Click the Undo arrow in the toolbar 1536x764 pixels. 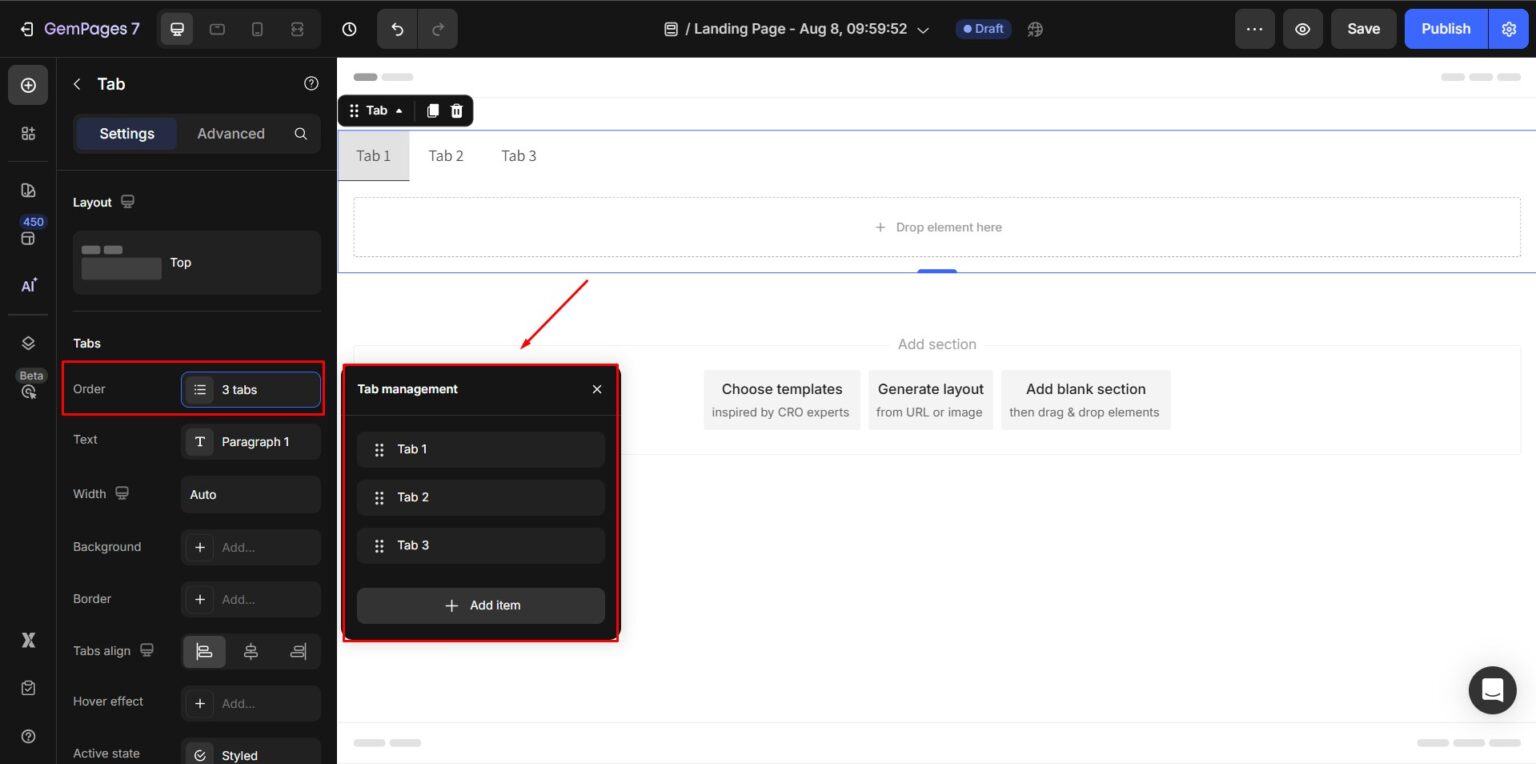[x=397, y=29]
